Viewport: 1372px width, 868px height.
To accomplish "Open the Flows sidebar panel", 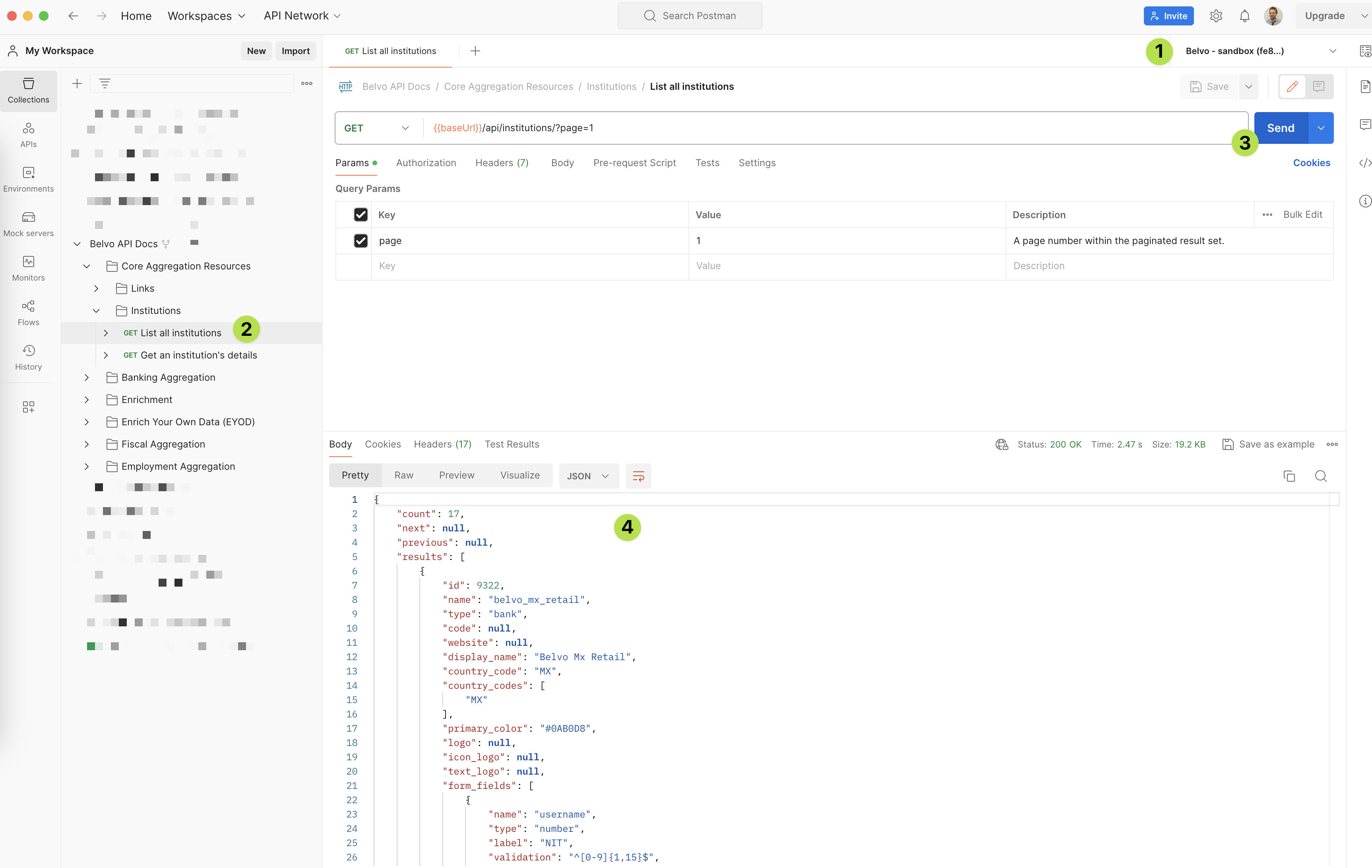I will [x=29, y=313].
